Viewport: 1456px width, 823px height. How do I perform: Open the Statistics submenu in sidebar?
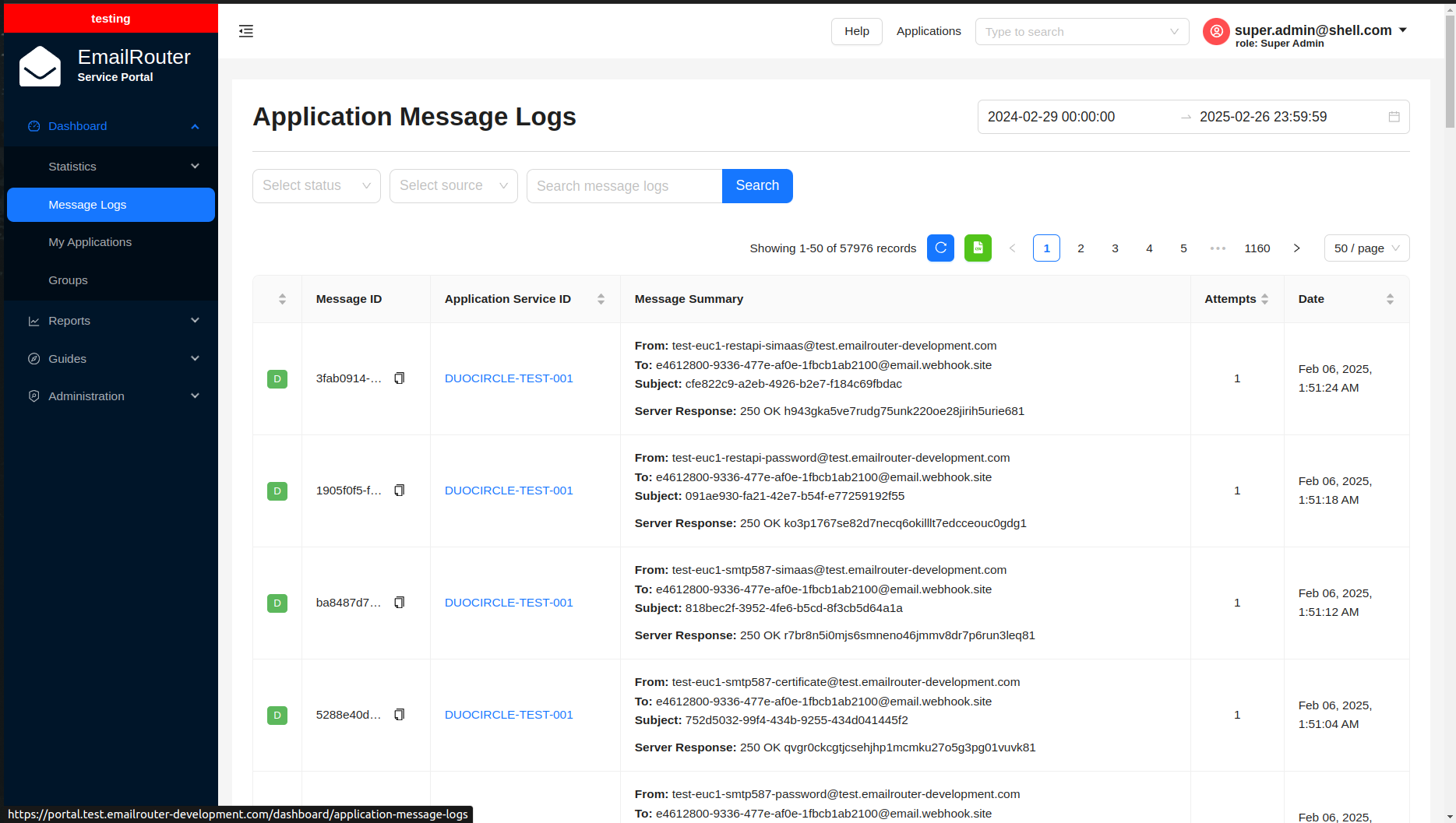(x=72, y=166)
